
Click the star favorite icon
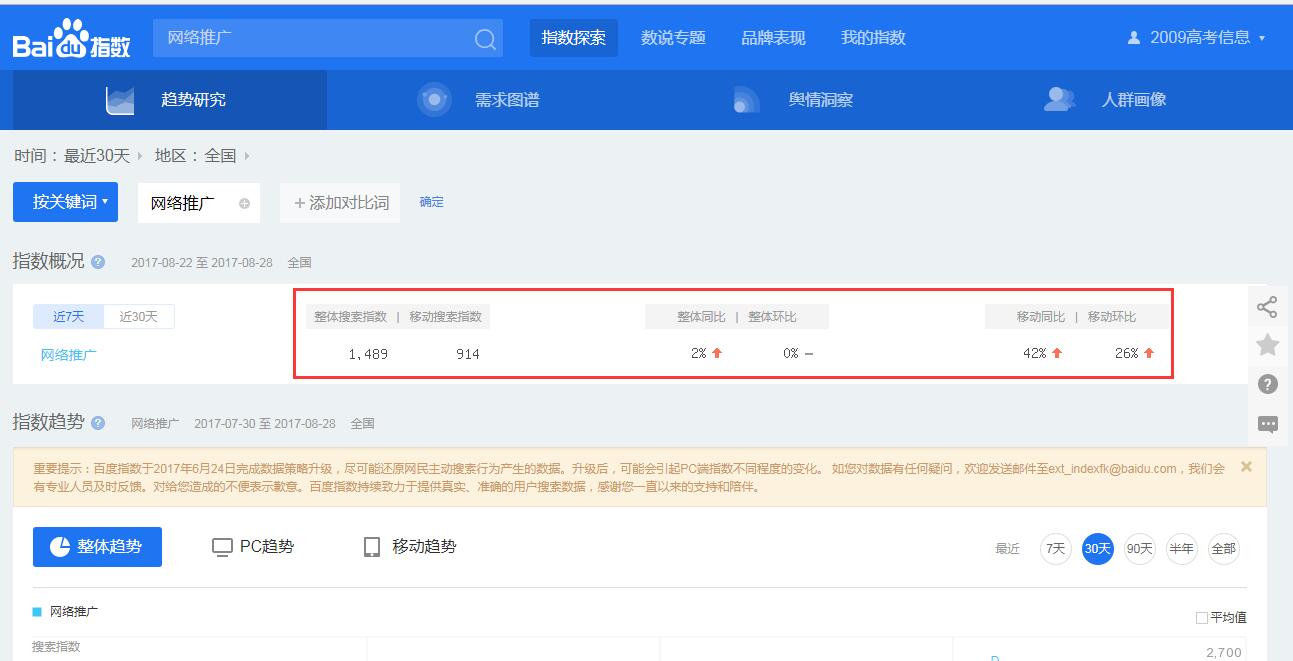1268,344
